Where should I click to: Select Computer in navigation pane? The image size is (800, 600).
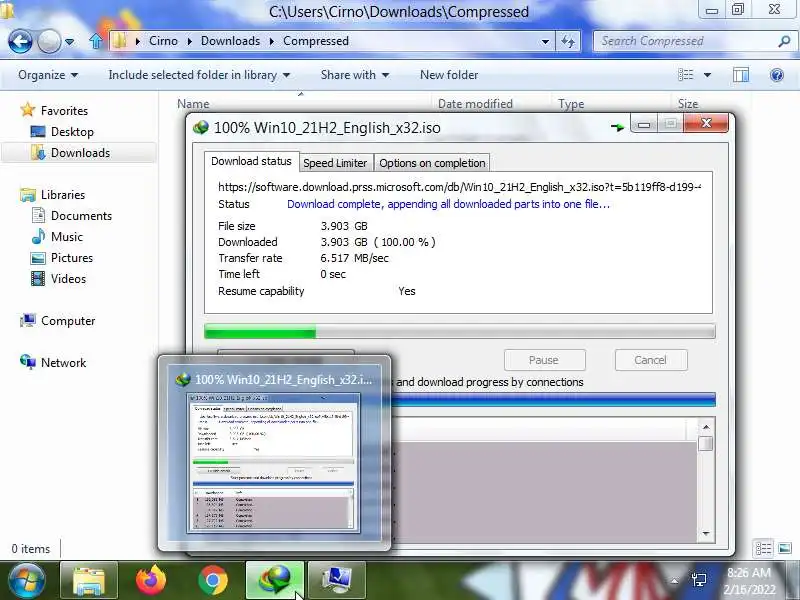[68, 321]
